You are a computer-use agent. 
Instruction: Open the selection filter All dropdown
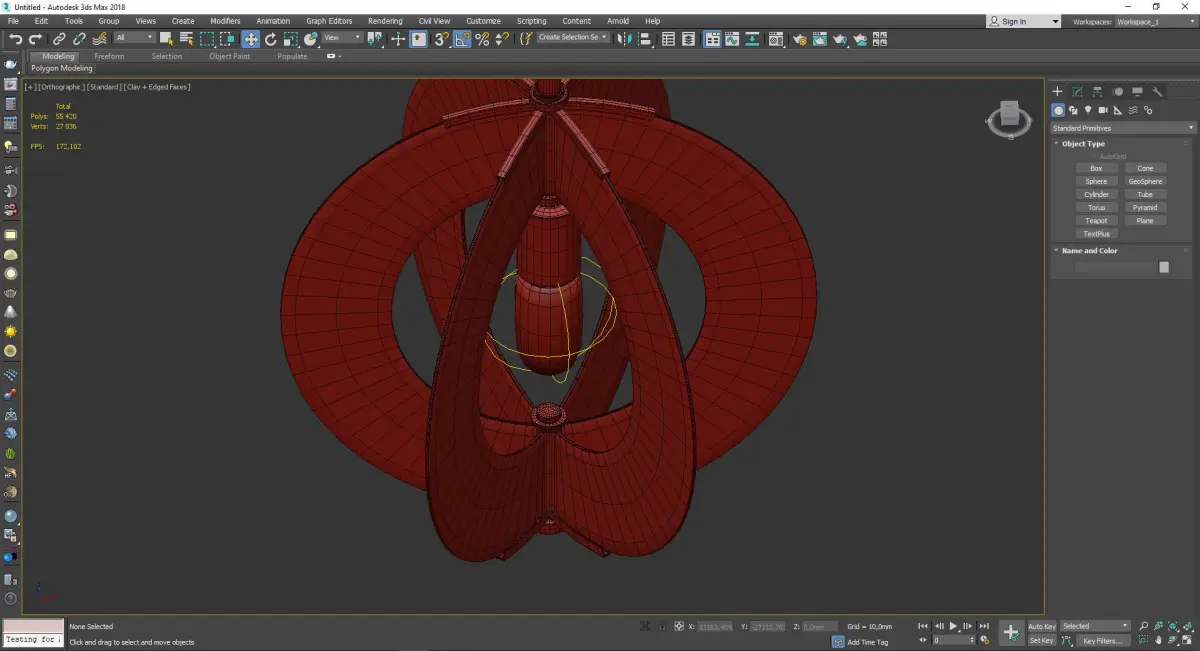pos(134,38)
